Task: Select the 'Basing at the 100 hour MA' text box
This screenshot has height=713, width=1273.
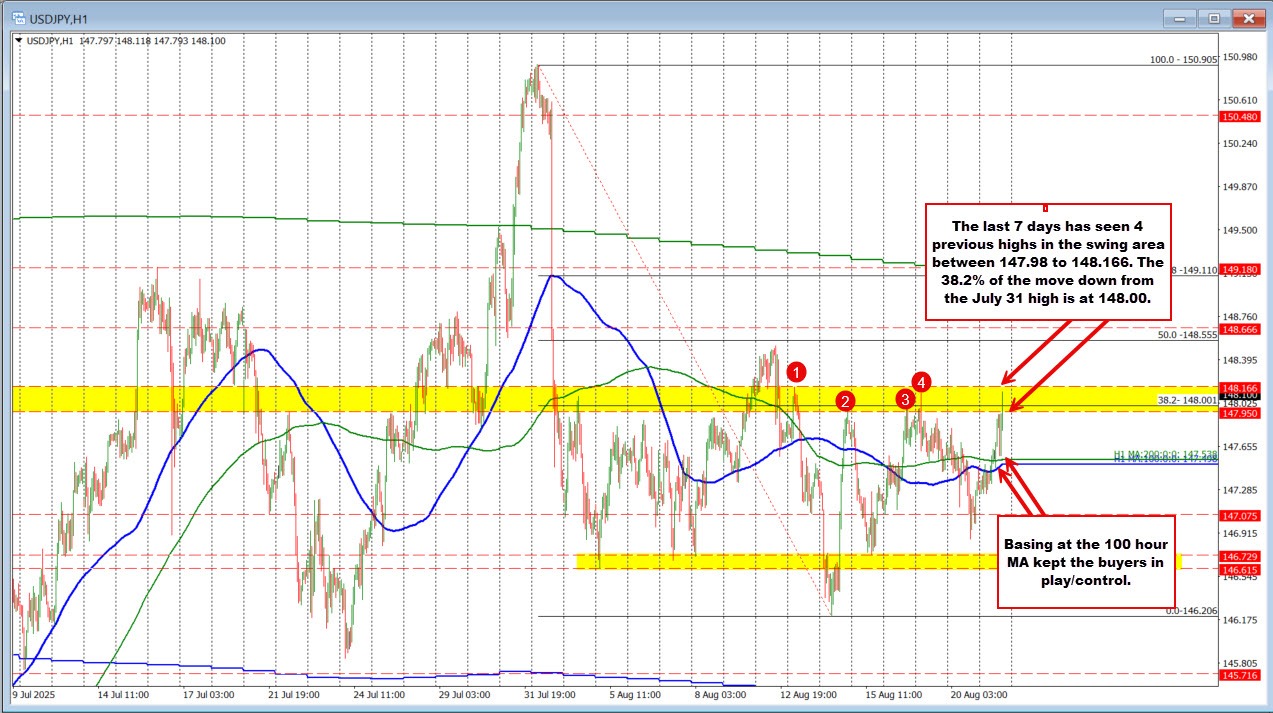Action: pyautogui.click(x=1087, y=561)
